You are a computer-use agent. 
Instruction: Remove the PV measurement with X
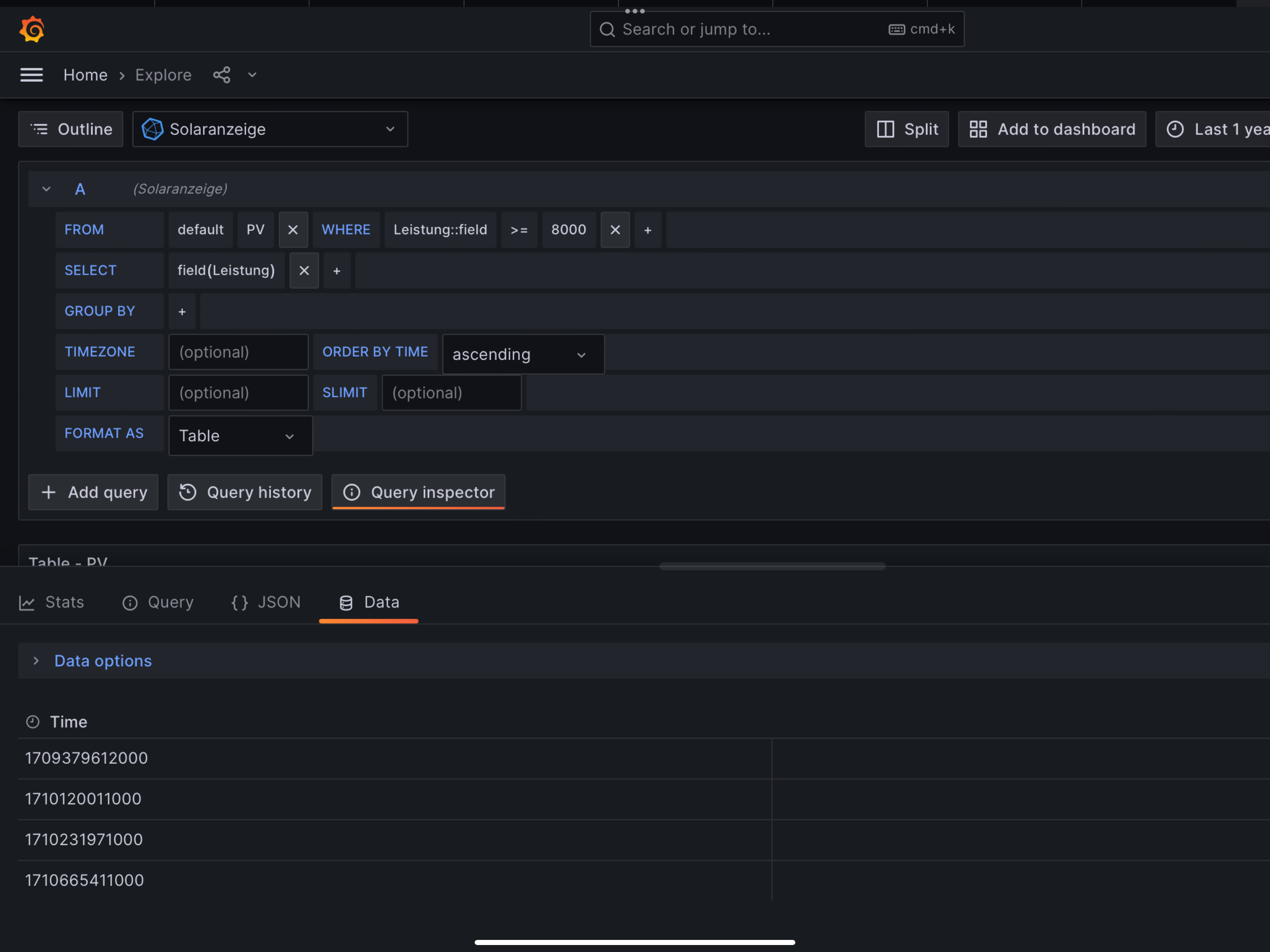pos(293,230)
